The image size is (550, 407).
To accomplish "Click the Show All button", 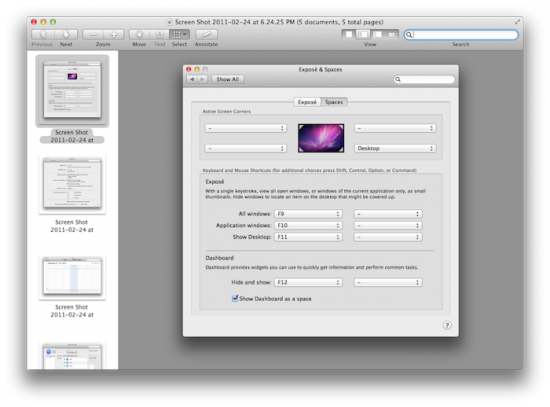I will point(228,80).
